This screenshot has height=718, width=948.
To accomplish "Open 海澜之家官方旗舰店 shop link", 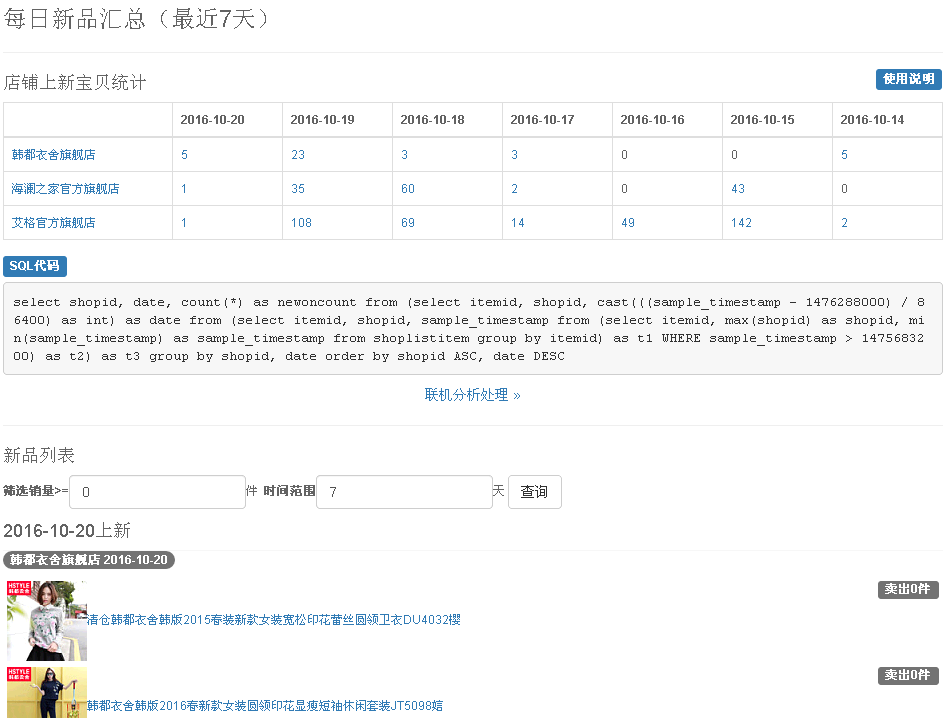I will (65, 189).
